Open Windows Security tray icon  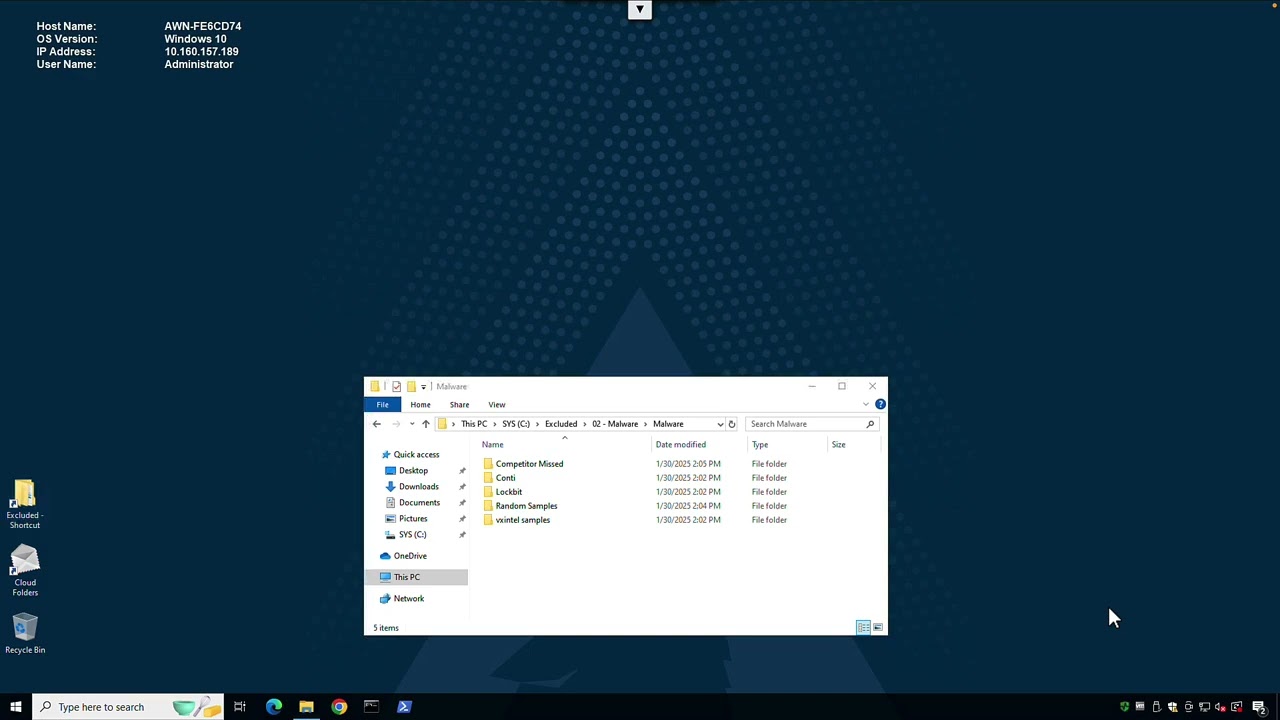coord(1172,707)
